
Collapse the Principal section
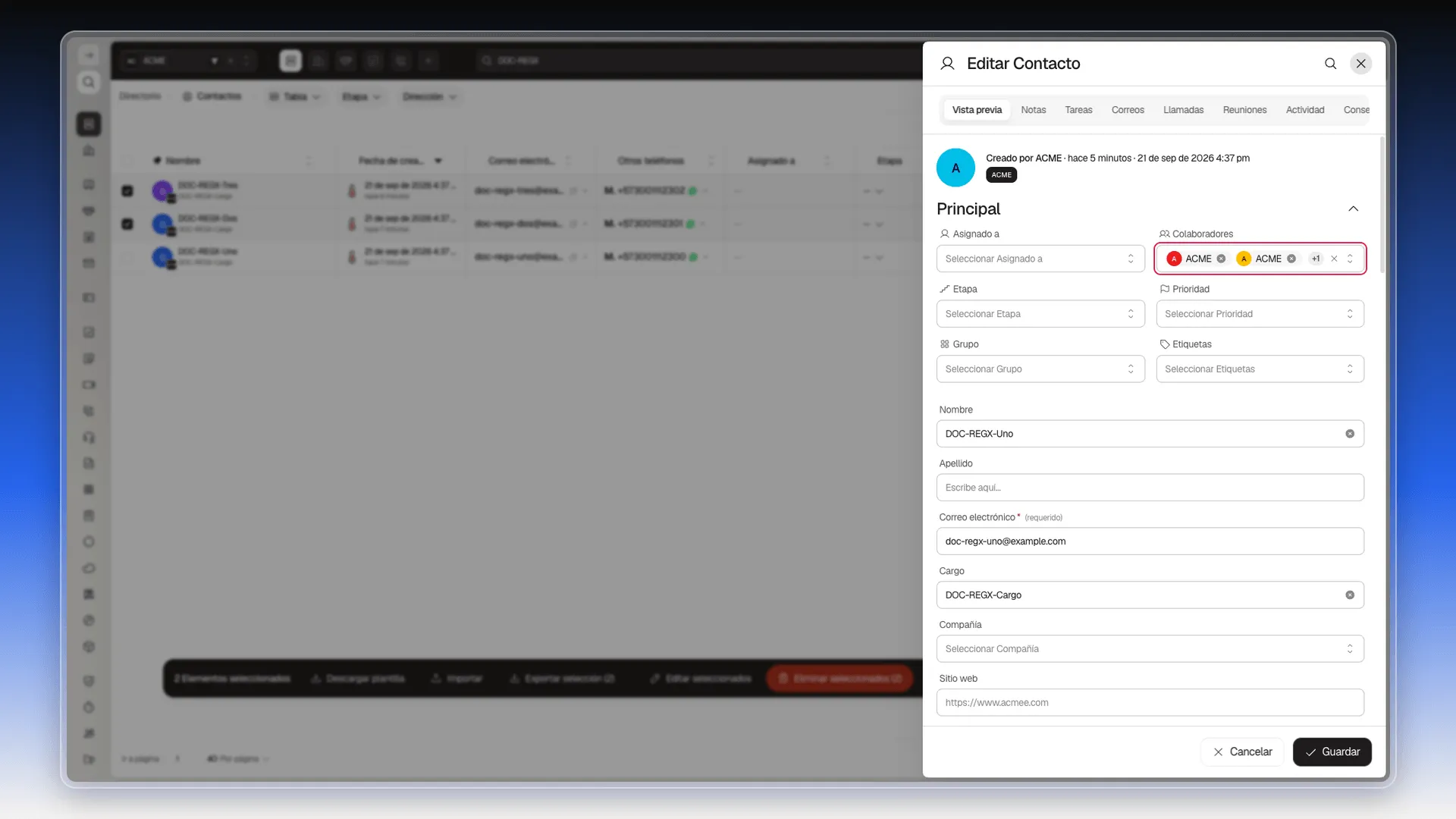pyautogui.click(x=1353, y=209)
